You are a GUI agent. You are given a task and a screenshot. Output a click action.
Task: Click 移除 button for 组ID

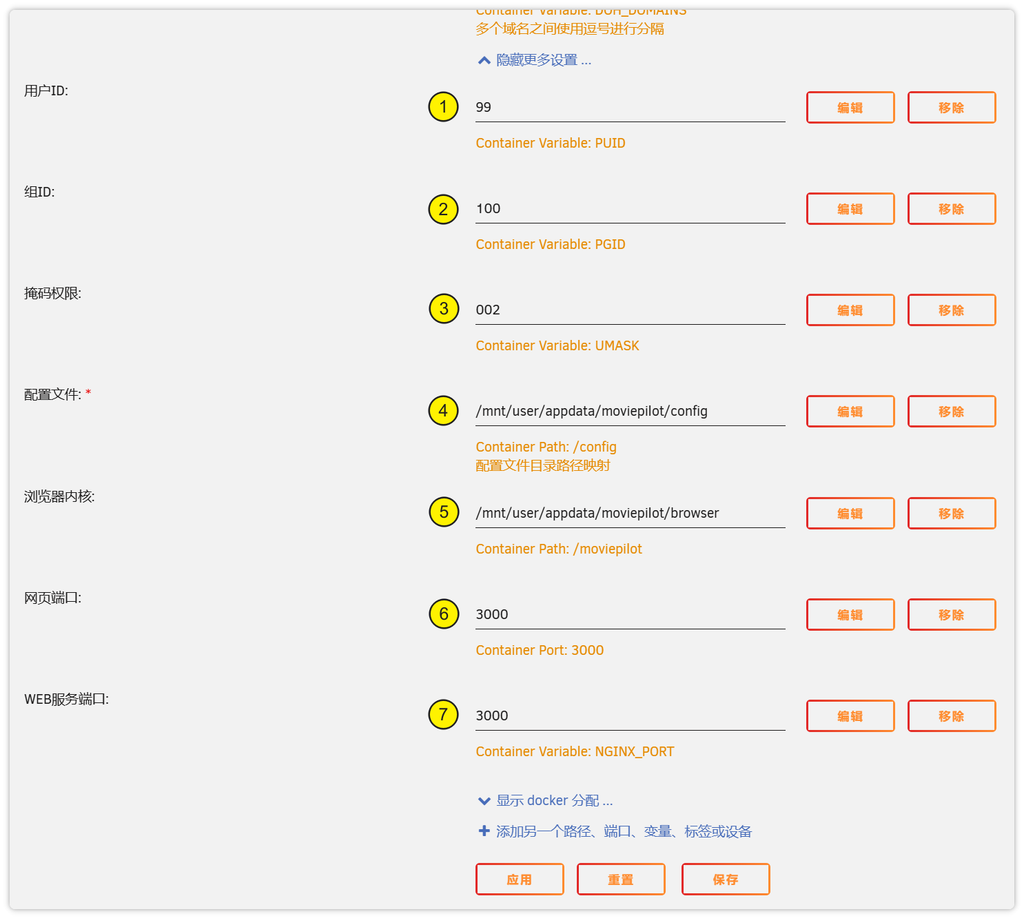[951, 209]
